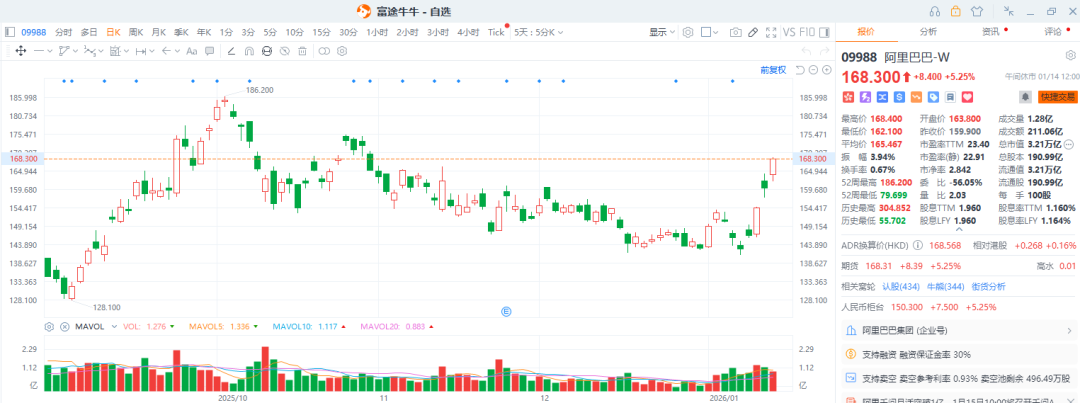Expand range measure tool dropdown arrow
This screenshot has height=403, width=1080.
click(152, 51)
